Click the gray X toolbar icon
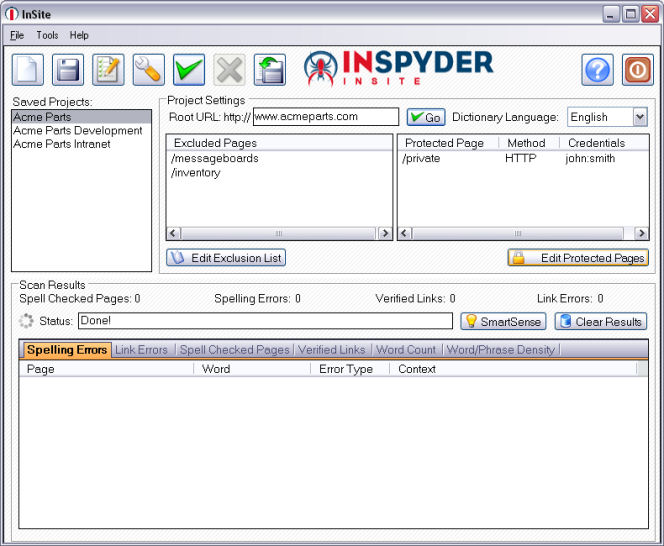Image resolution: width=664 pixels, height=546 pixels. pyautogui.click(x=229, y=70)
